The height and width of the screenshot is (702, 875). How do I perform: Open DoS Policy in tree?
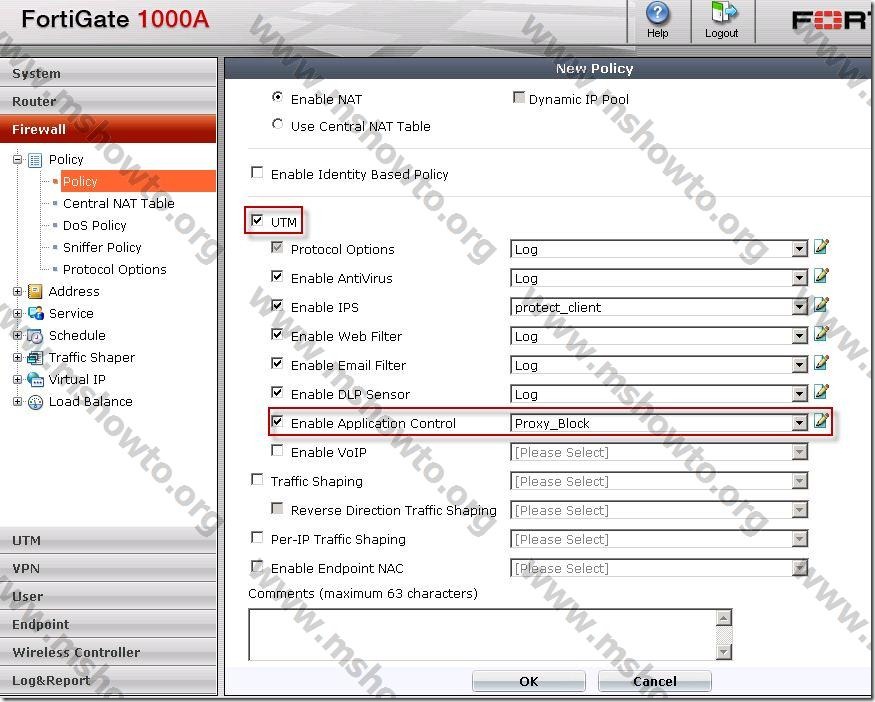point(94,225)
